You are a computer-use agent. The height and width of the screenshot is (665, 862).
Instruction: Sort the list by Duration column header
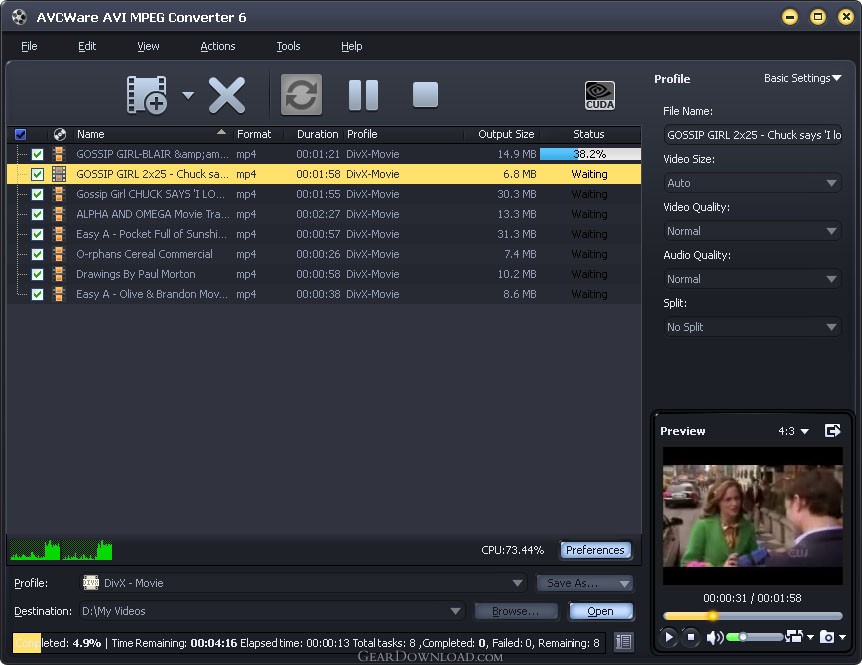[x=317, y=134]
